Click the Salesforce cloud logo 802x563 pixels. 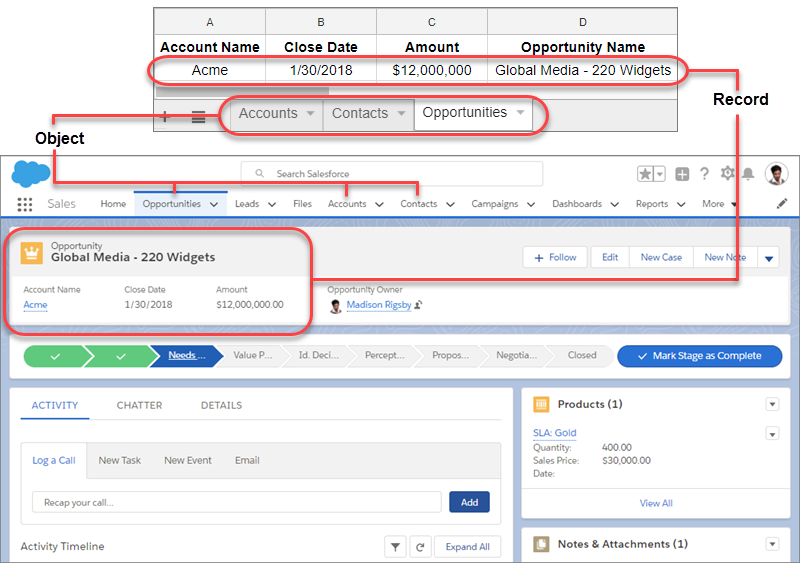[x=31, y=173]
